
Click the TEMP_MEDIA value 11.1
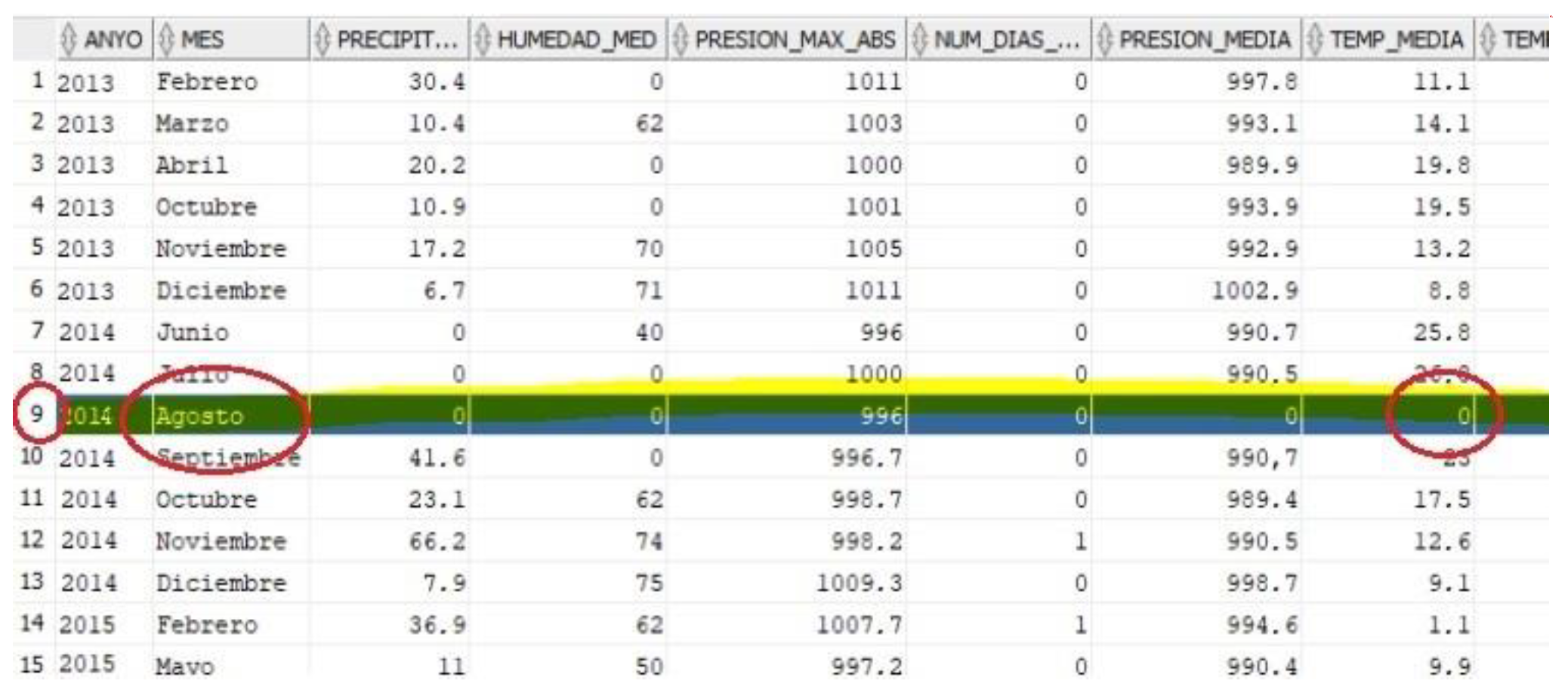pyautogui.click(x=1442, y=81)
